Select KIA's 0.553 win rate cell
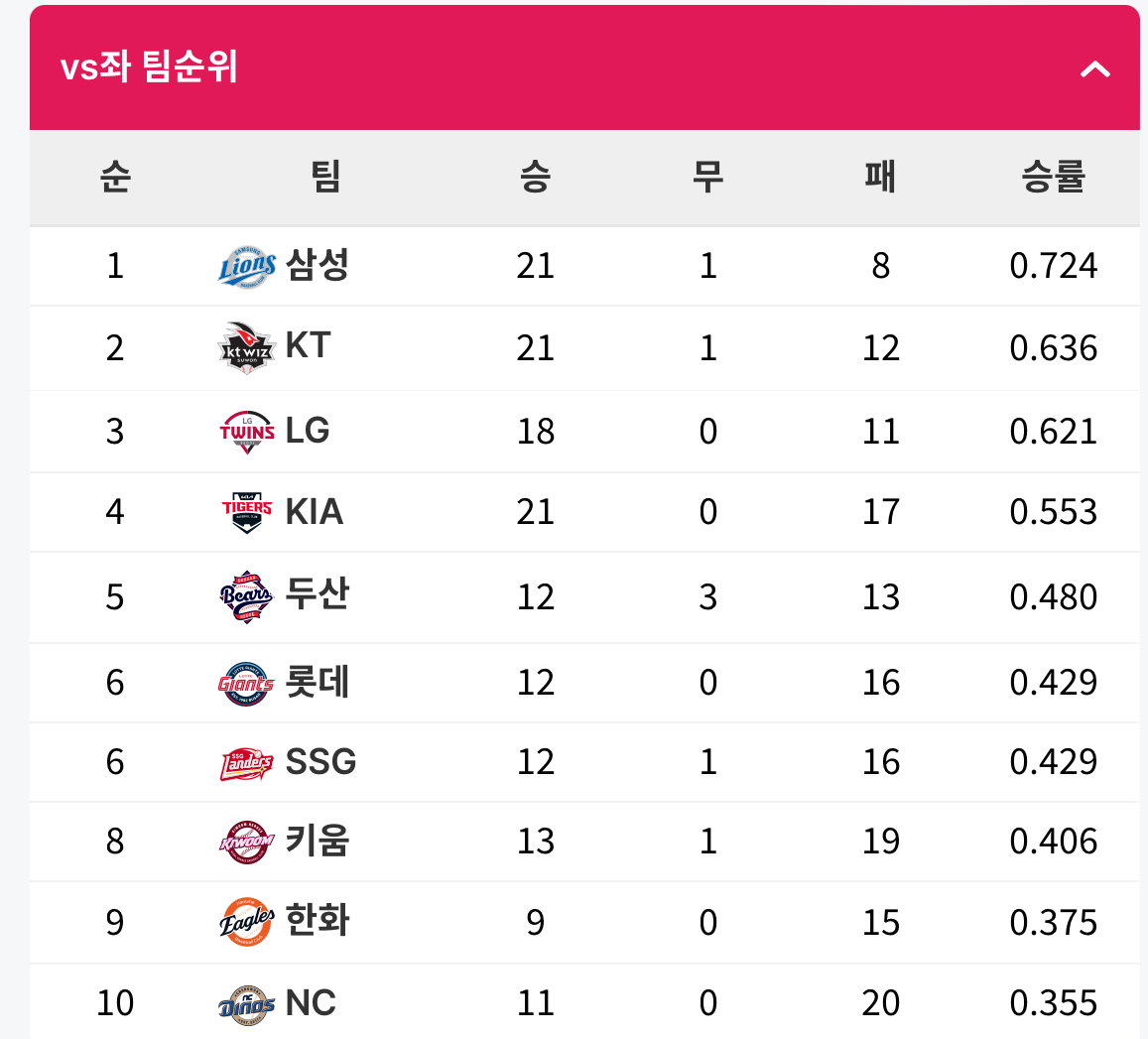1148x1039 pixels. pyautogui.click(x=1053, y=512)
